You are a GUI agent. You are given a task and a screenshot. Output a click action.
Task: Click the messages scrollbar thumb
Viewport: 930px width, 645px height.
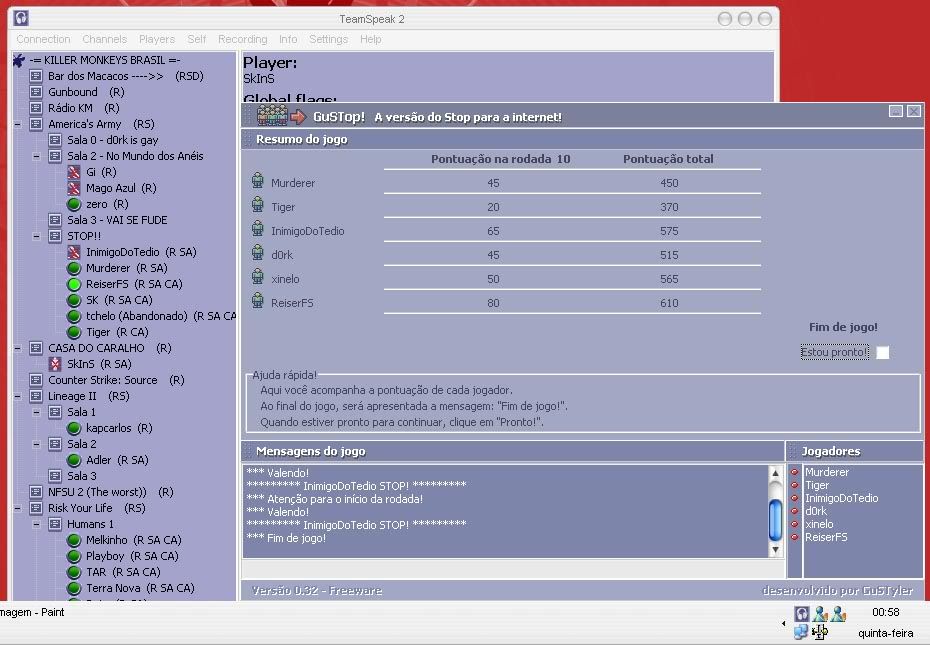click(x=775, y=520)
